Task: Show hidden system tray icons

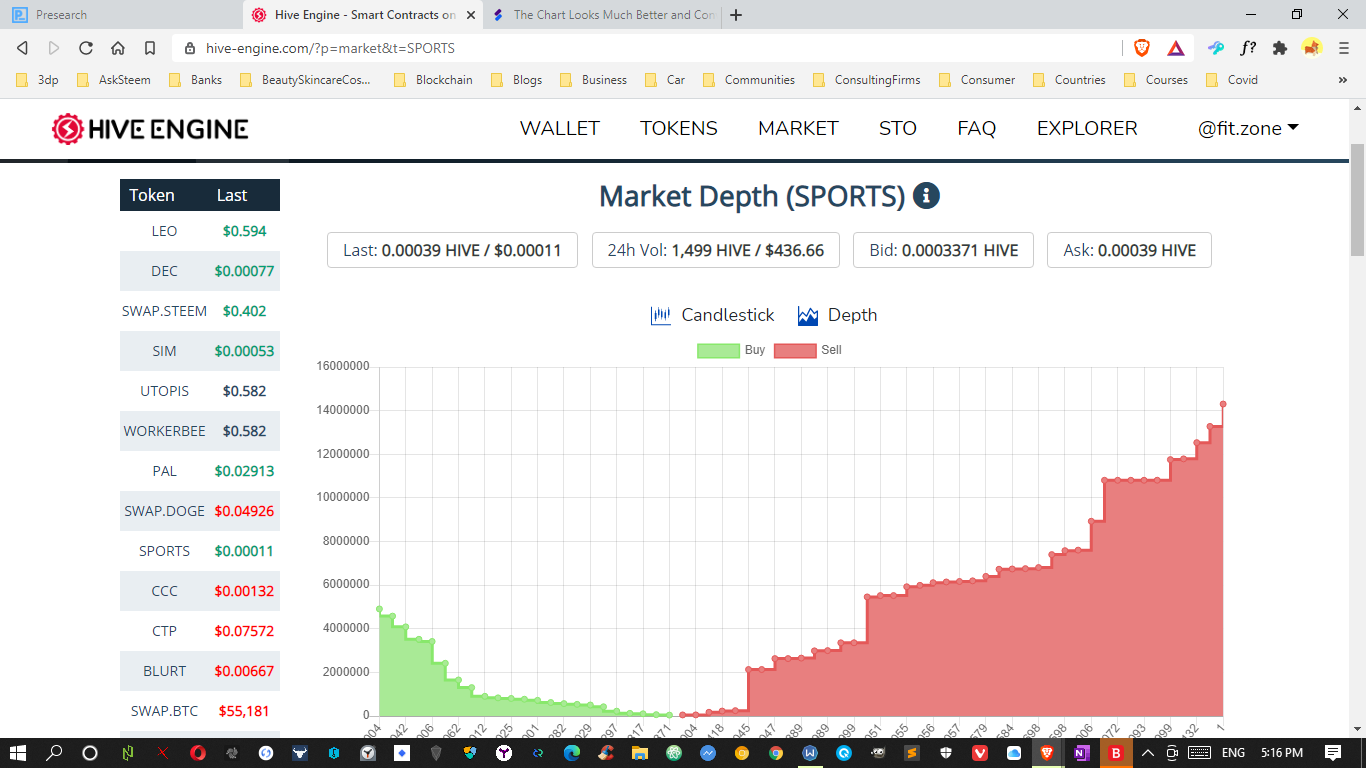Action: click(x=1148, y=753)
